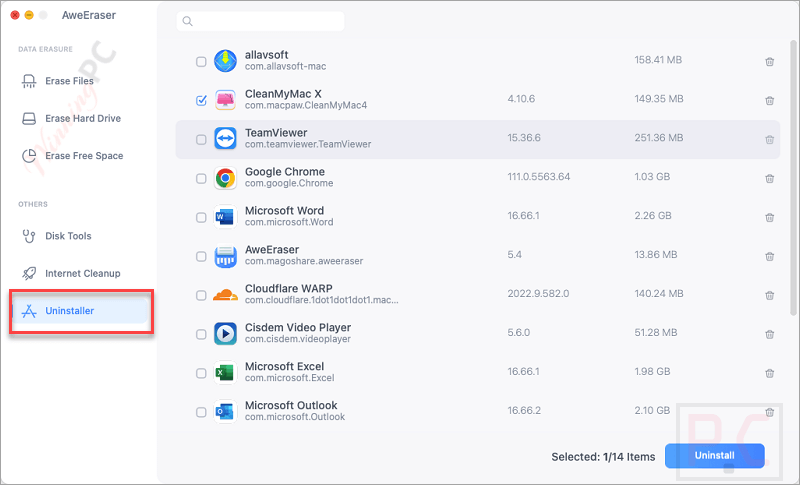Click TeamViewer version 15.36.6
Viewport: 800px width, 485px height.
pos(524,138)
